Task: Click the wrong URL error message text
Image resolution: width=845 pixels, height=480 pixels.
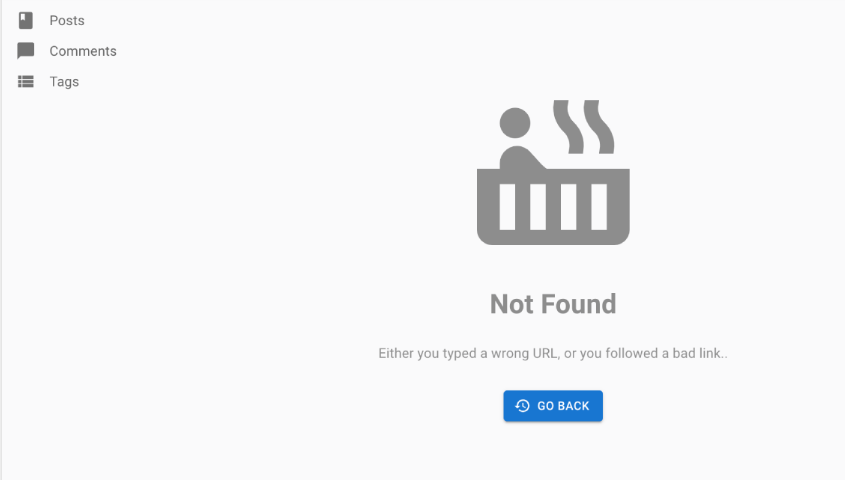Action: tap(553, 353)
